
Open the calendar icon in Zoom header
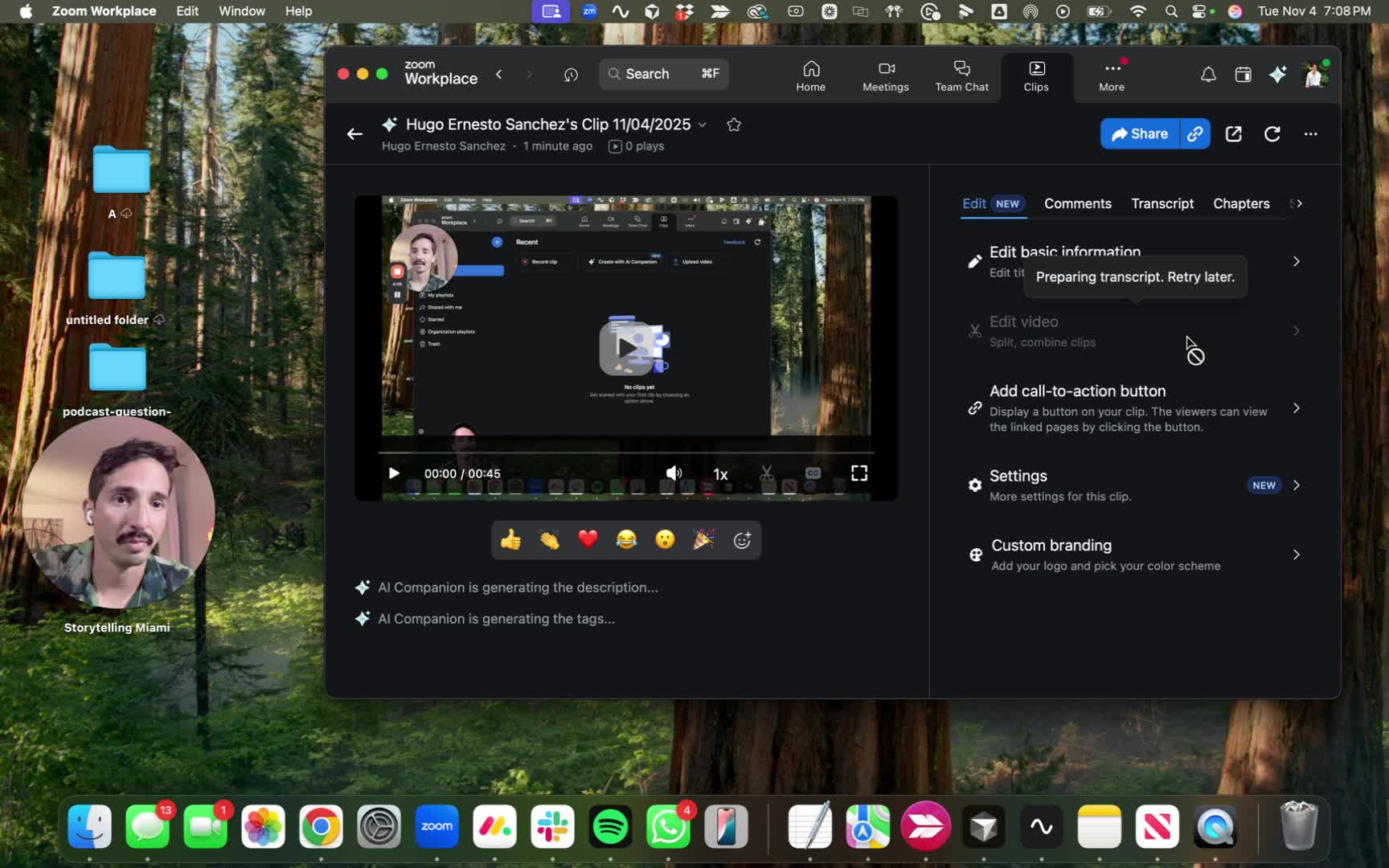tap(1243, 75)
